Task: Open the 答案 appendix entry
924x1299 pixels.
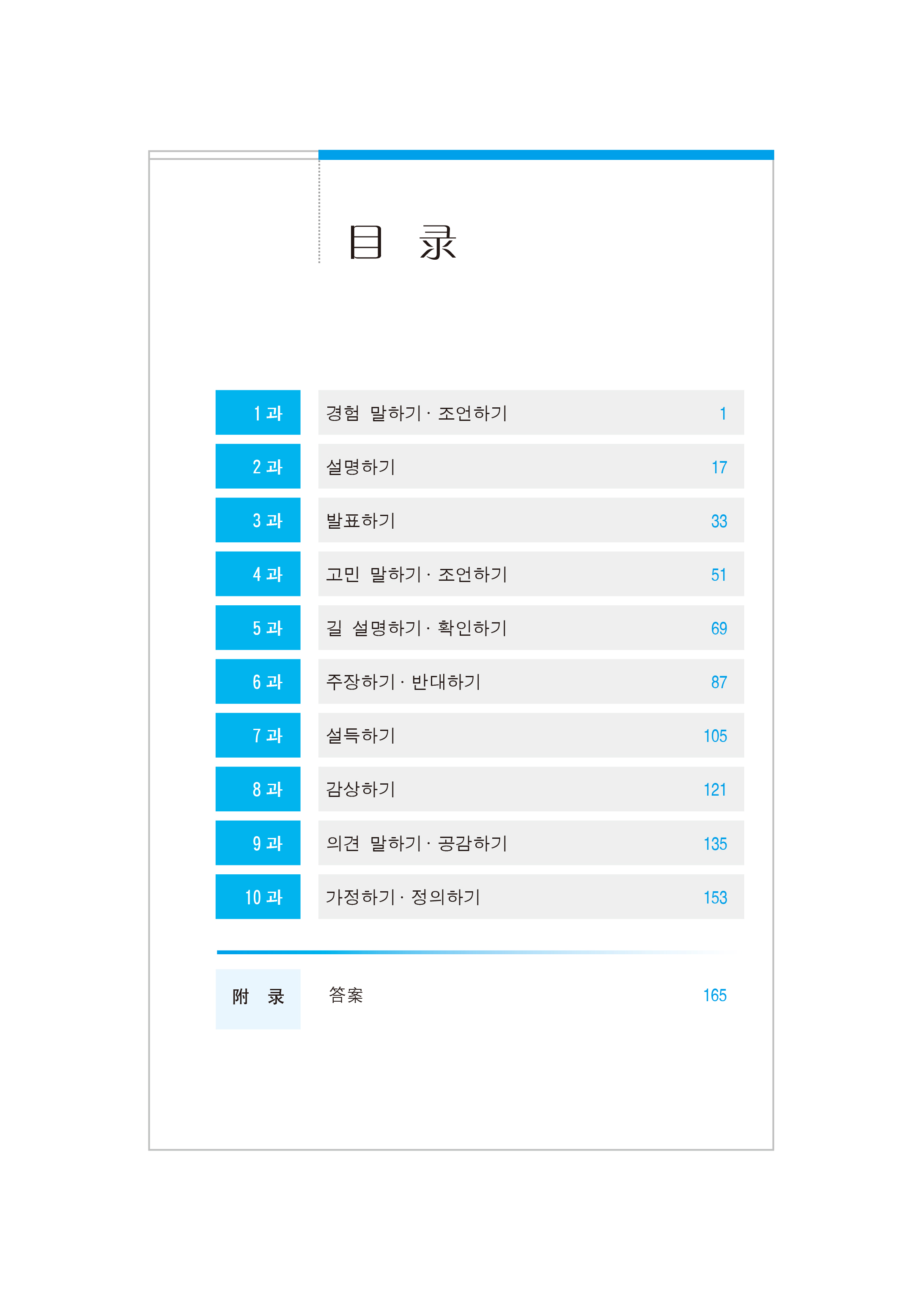Action: pyautogui.click(x=346, y=995)
